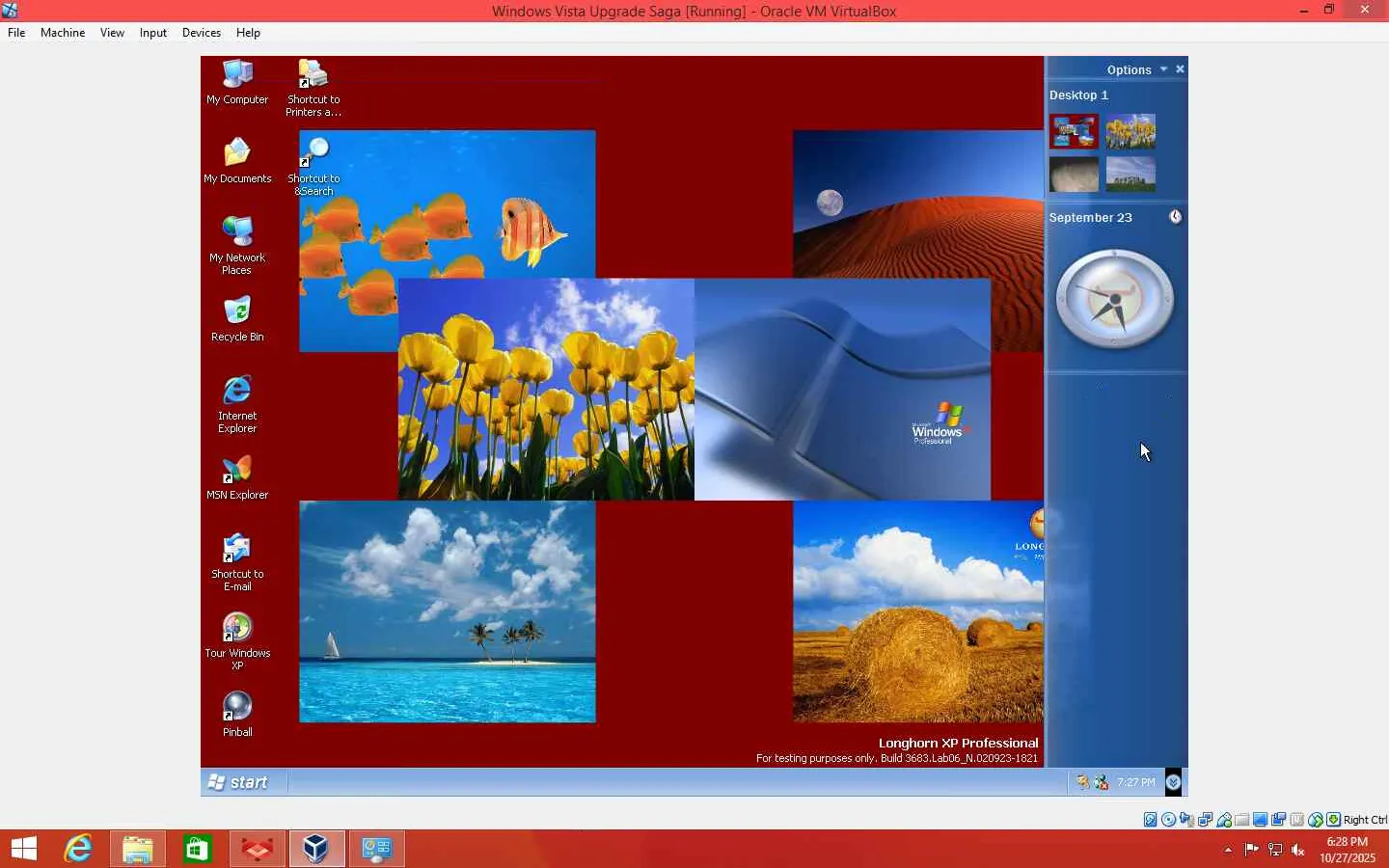Click the guest taskbar clock showing 7:27 PM
This screenshot has height=868, width=1389.
click(1135, 782)
